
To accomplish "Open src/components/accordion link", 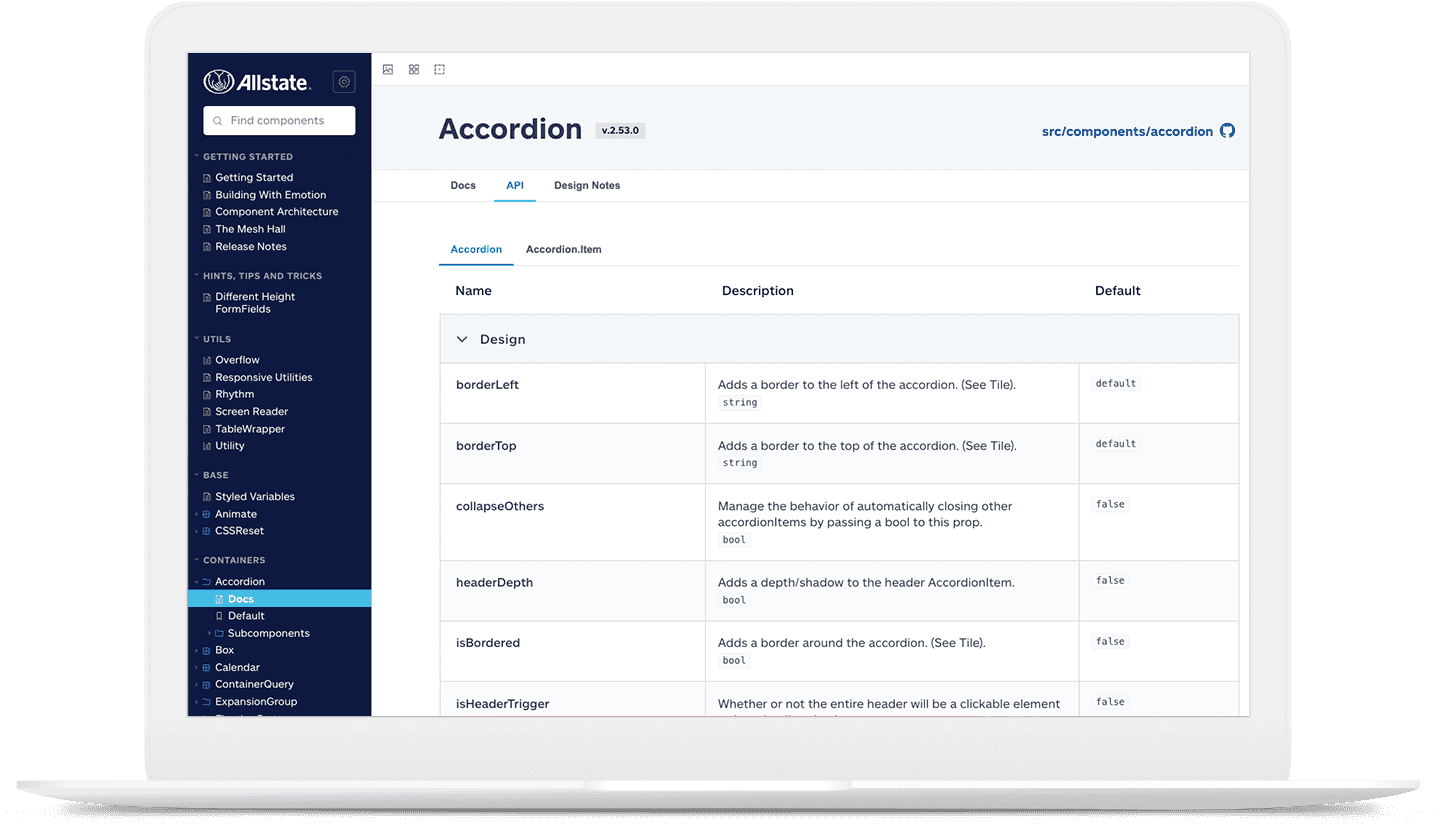I will tap(1127, 131).
